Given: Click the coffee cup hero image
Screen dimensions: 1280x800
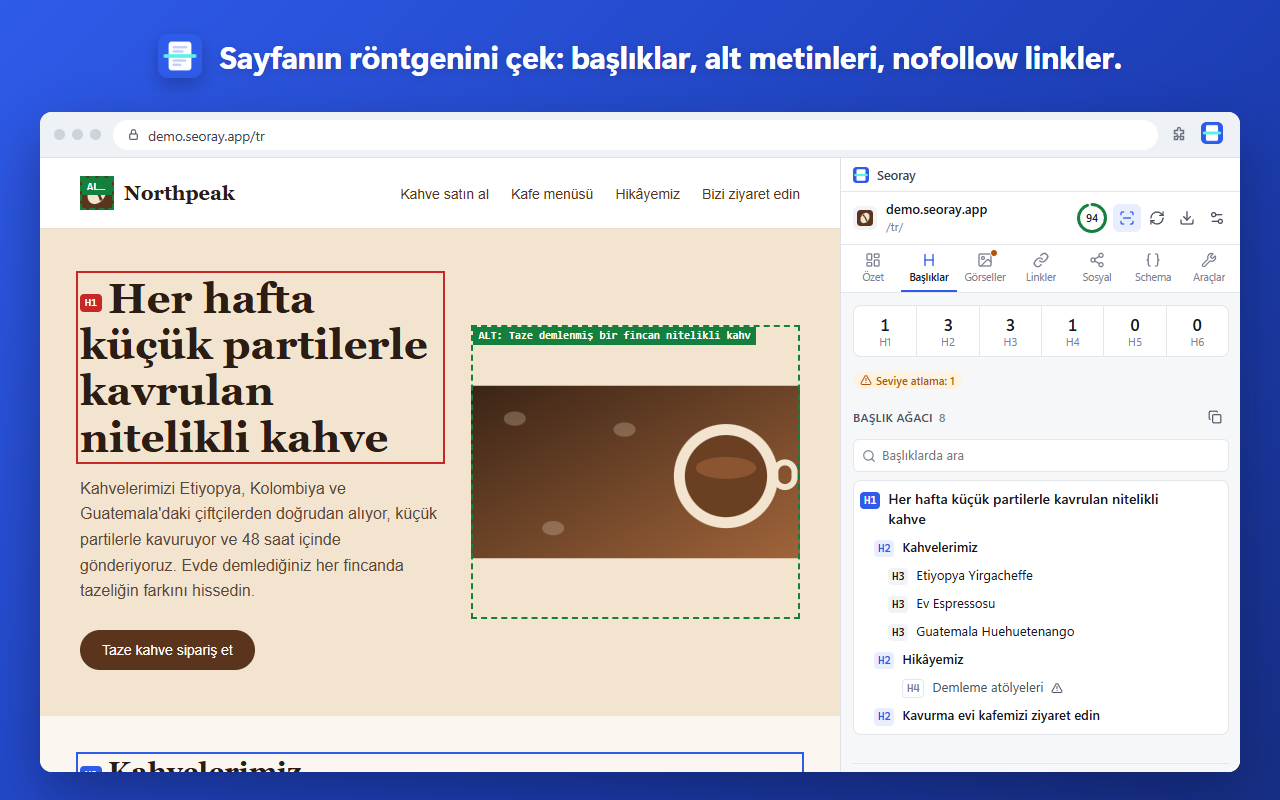Looking at the screenshot, I should (x=635, y=472).
